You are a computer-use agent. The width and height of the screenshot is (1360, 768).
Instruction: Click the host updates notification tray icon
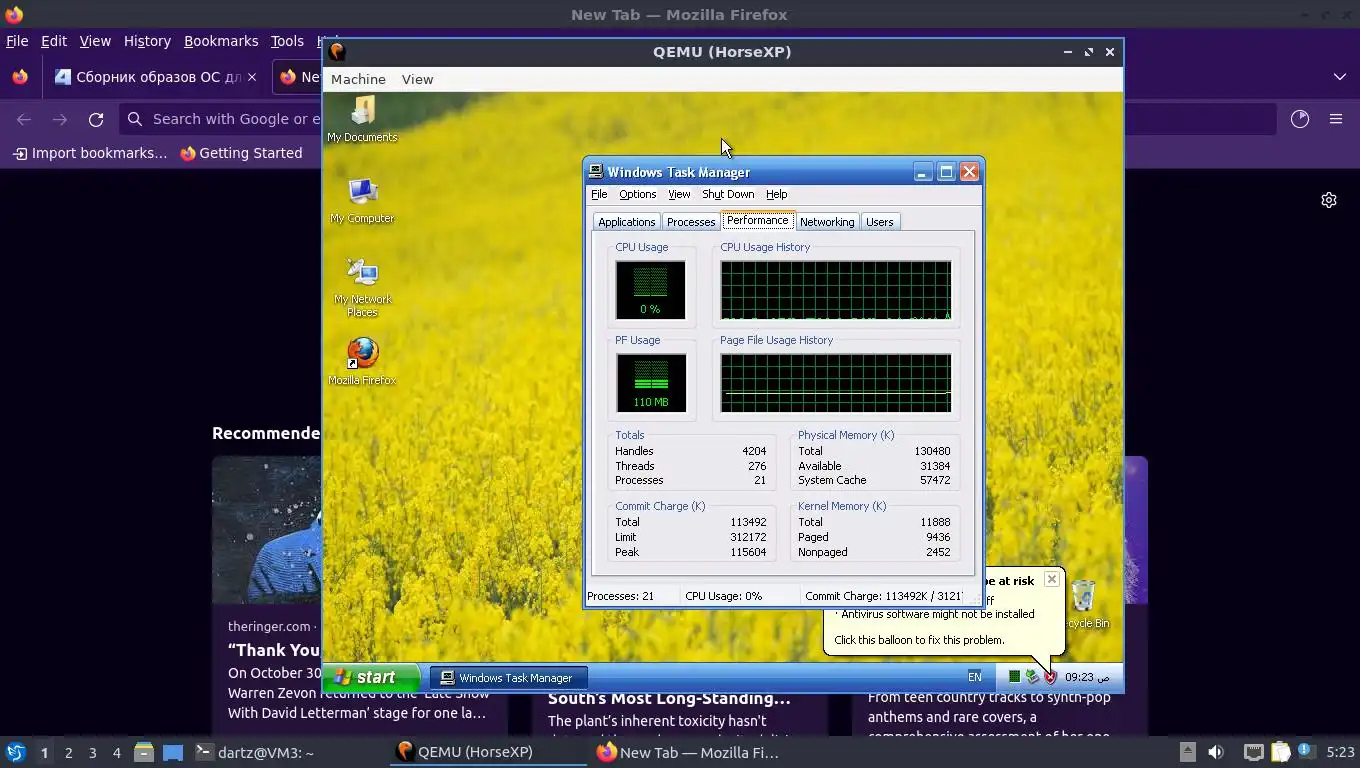[x=1305, y=750]
